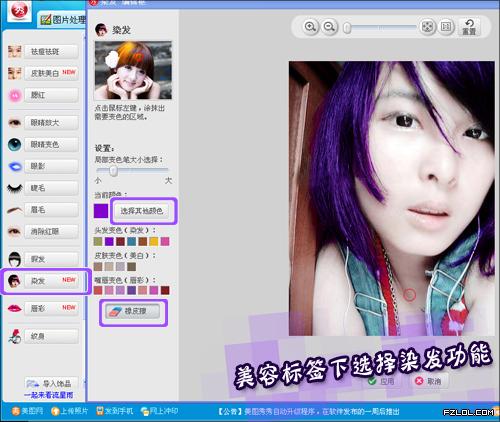Click the 导入饰品 button
Viewport: 500px width, 422px height.
(51, 383)
